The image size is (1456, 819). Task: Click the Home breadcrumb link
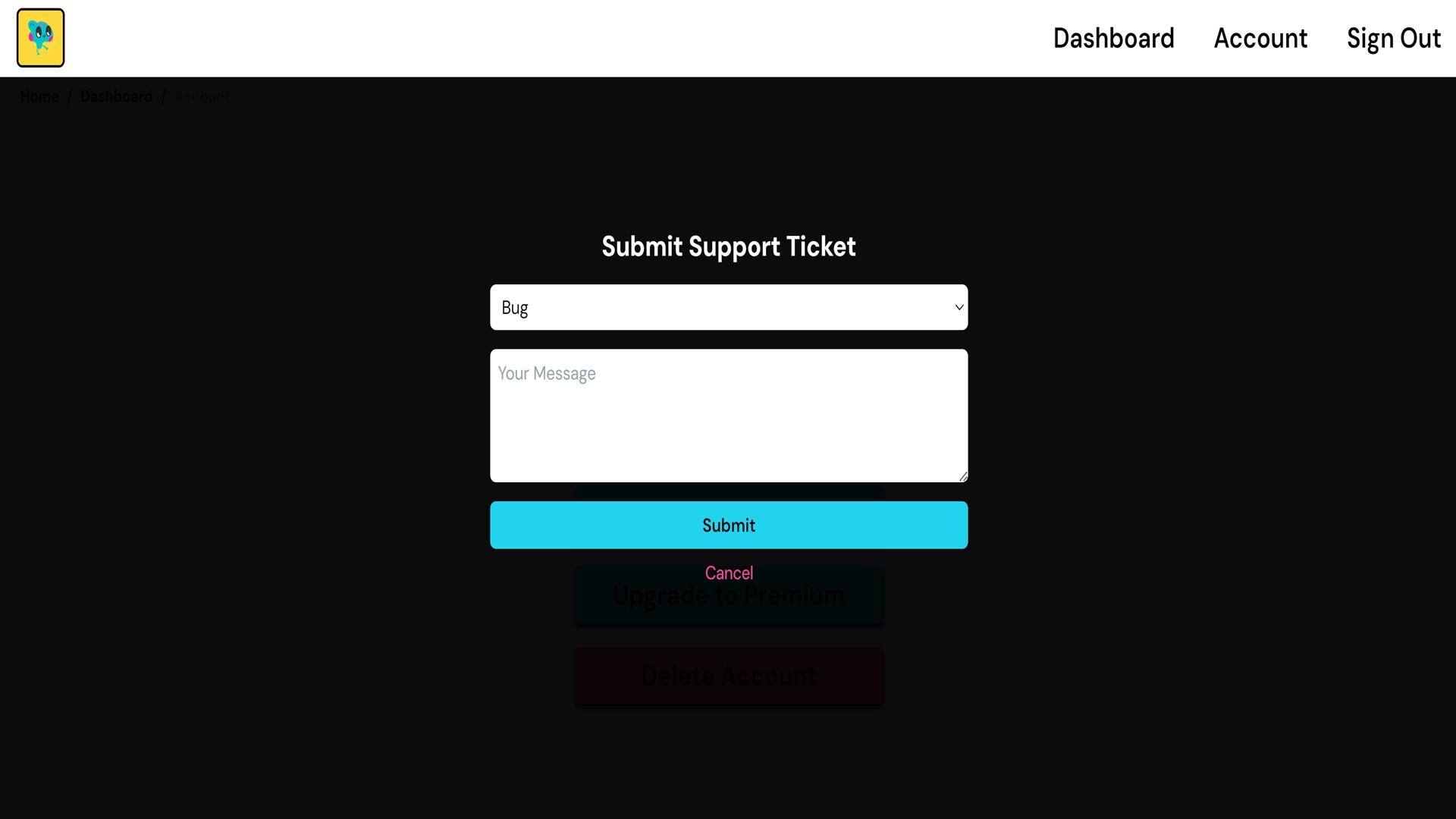pos(40,97)
